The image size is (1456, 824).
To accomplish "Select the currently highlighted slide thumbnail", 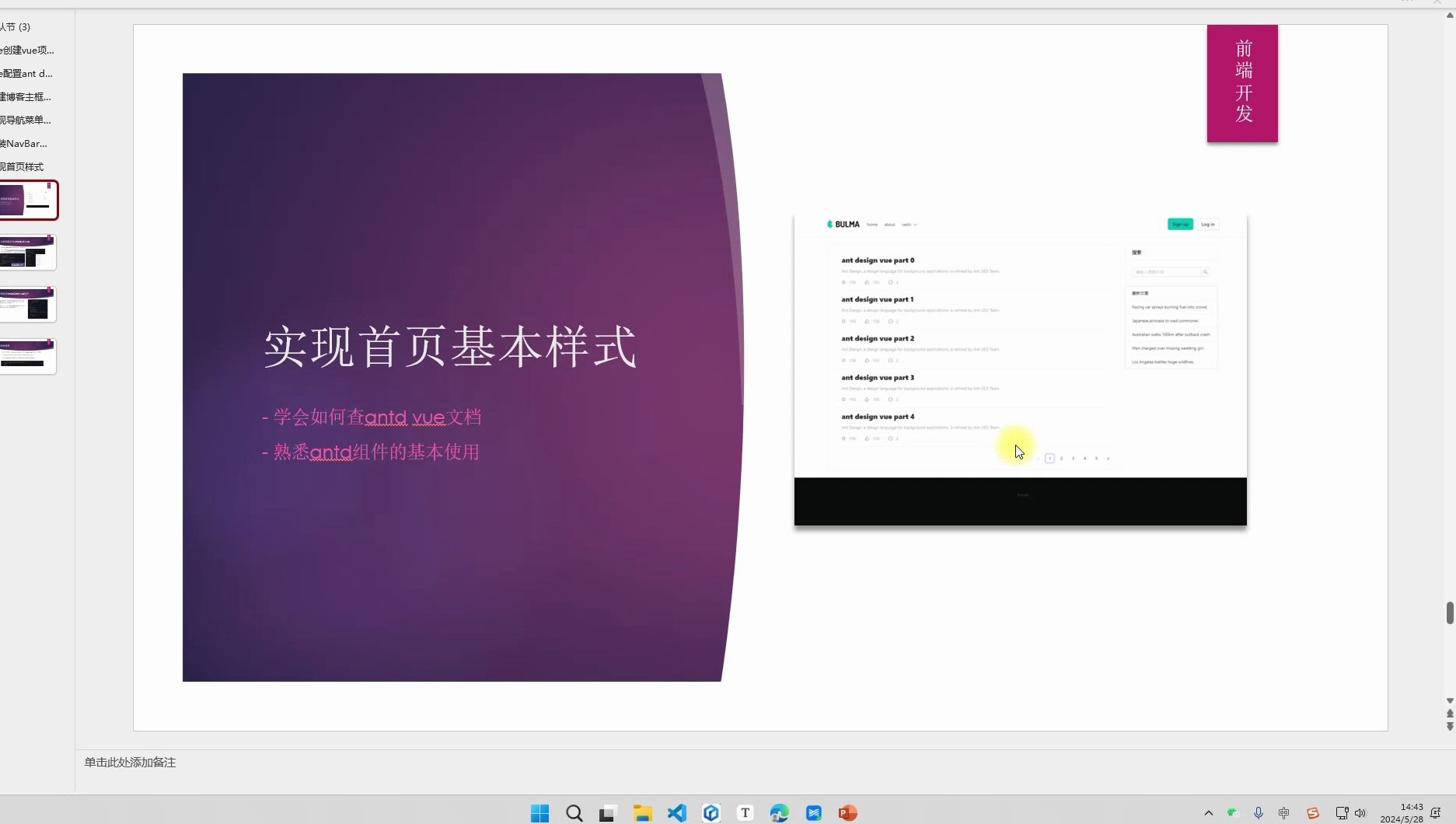I will pyautogui.click(x=28, y=200).
